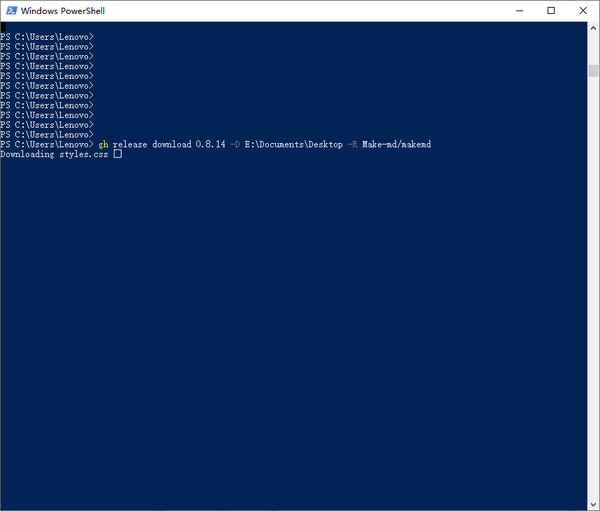Click the word "download" in the command
Viewport: 600px width, 511px height.
pyautogui.click(x=171, y=144)
